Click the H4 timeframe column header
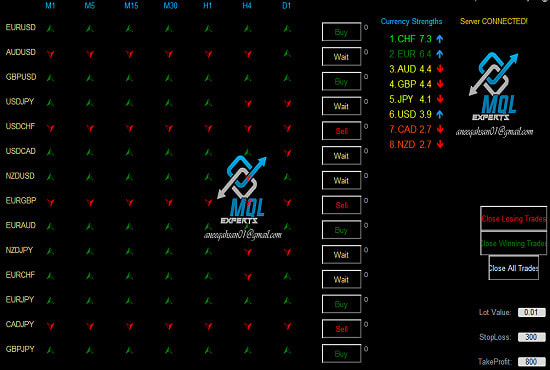 [247, 5]
